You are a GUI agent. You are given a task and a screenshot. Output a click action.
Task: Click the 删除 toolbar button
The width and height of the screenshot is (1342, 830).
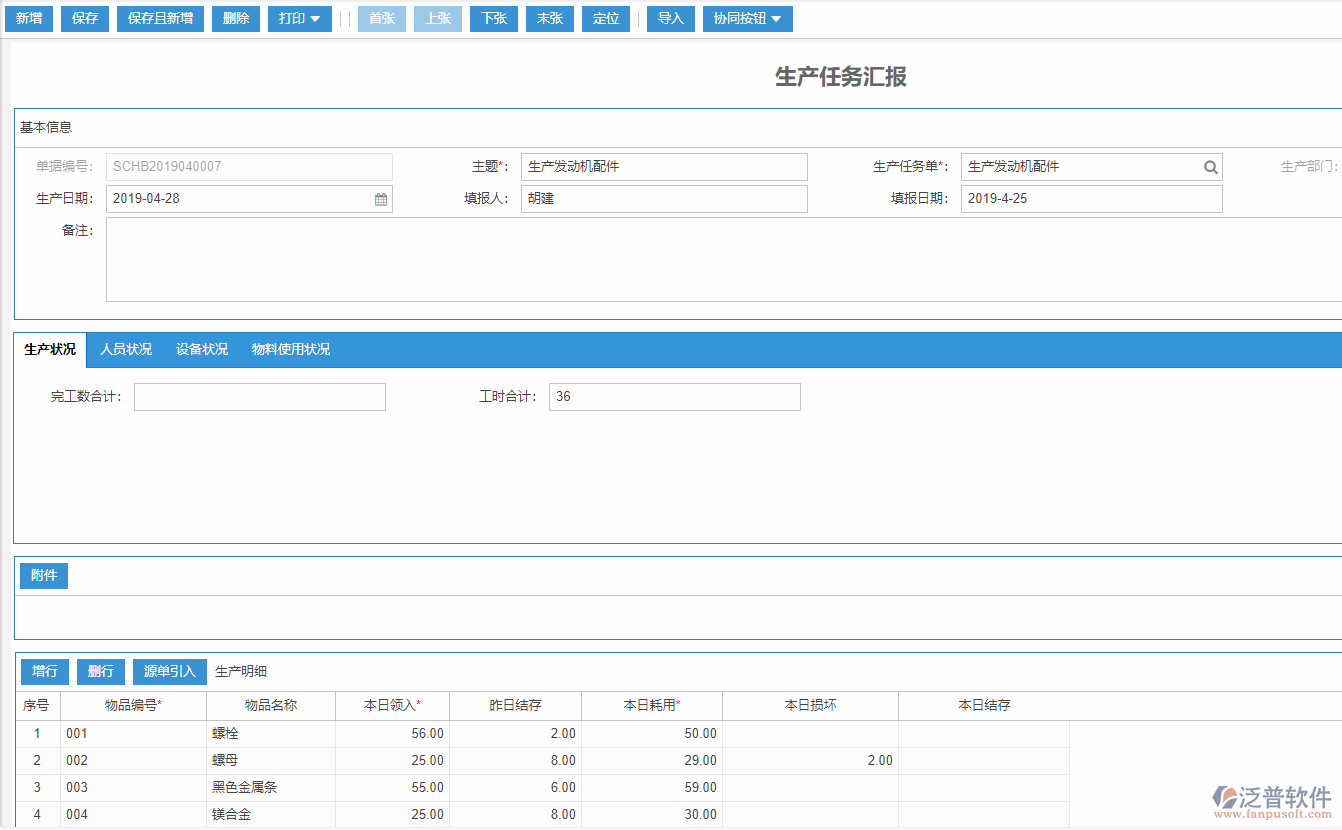[x=236, y=19]
